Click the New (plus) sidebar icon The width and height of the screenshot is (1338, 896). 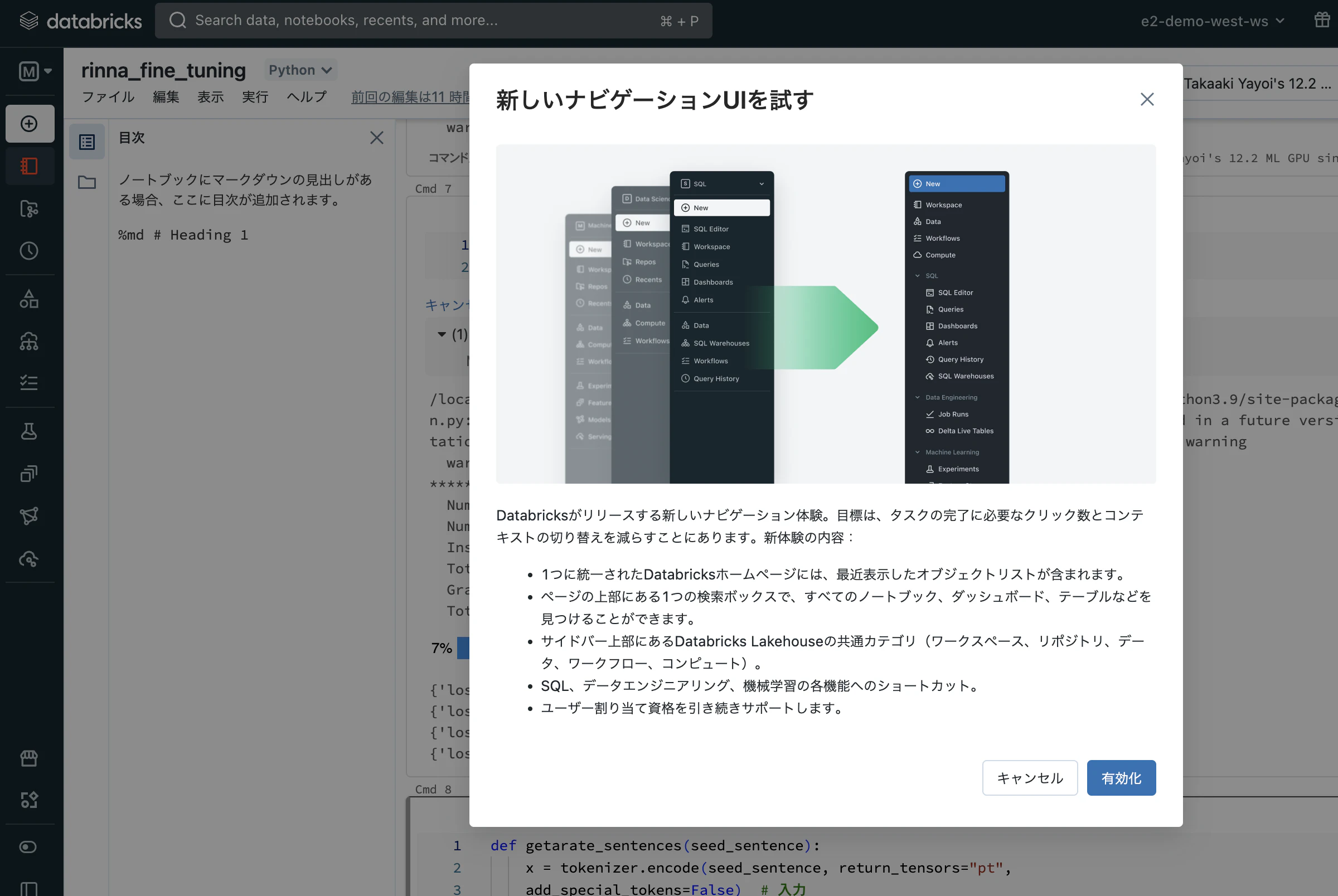tap(29, 124)
